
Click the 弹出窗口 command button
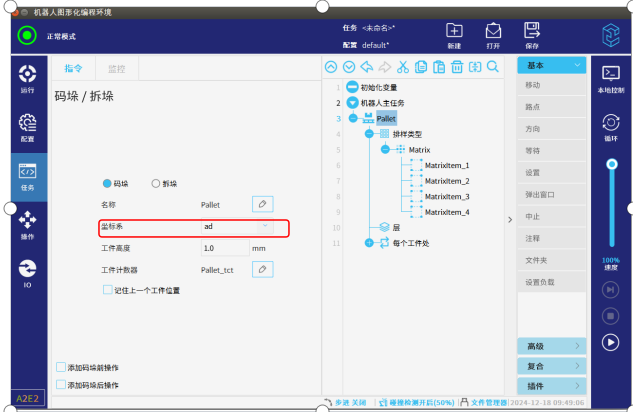coord(551,194)
